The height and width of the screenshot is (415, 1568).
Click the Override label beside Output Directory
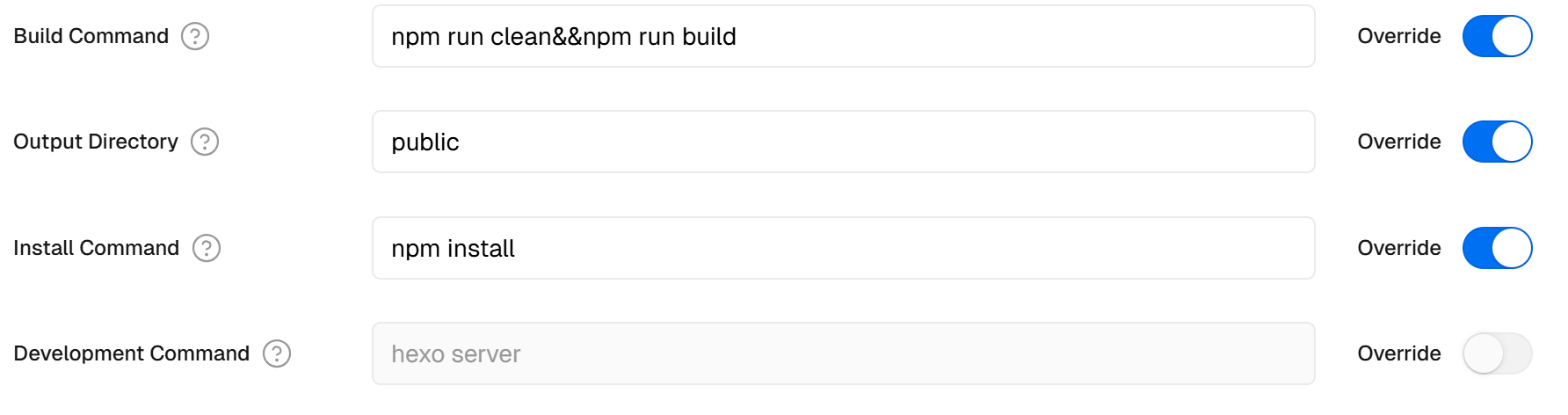tap(1398, 142)
